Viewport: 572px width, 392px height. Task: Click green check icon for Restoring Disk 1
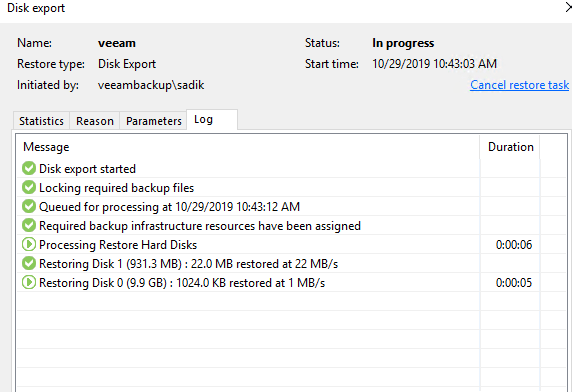[x=28, y=263]
